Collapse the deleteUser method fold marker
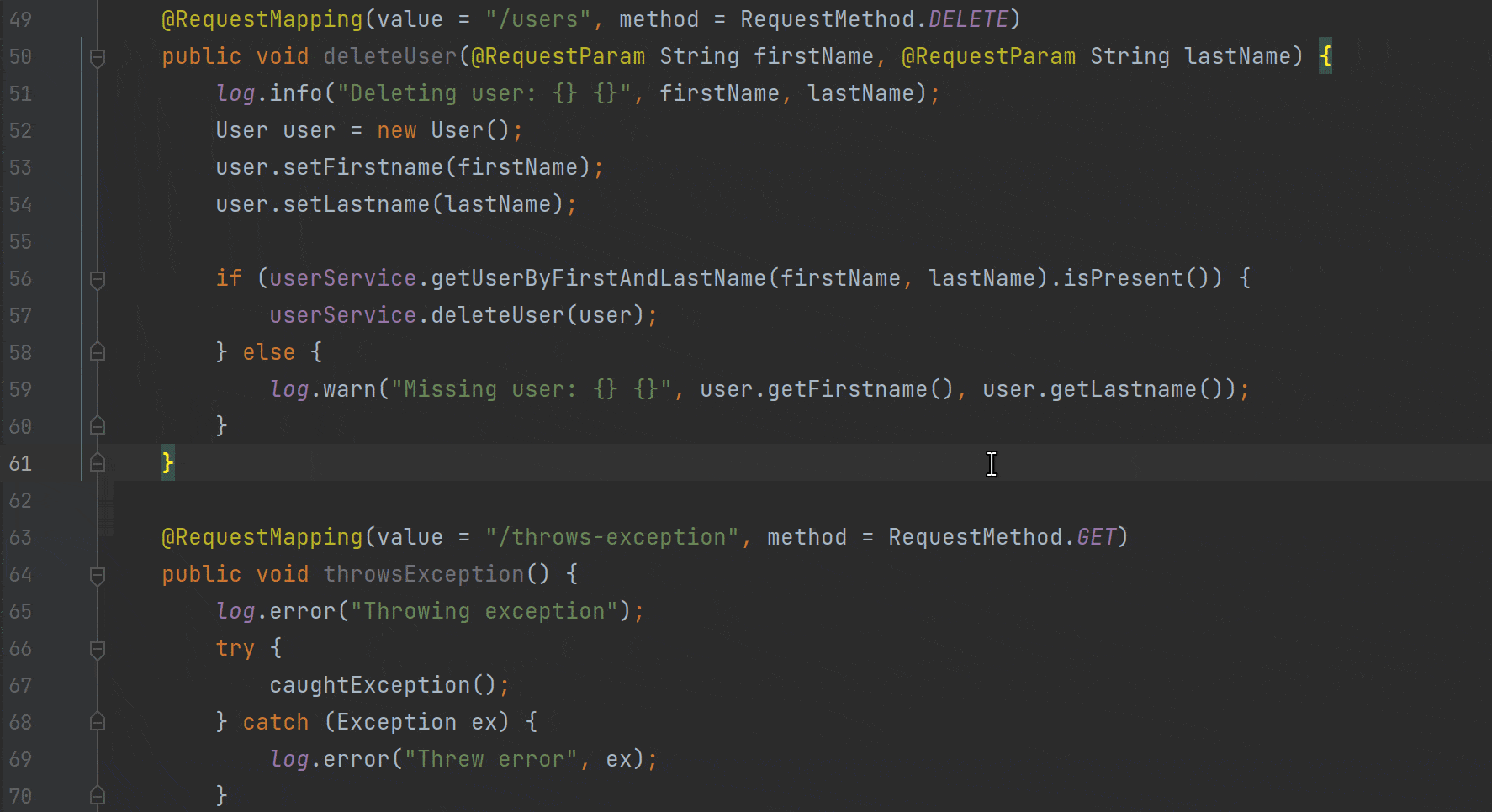1492x812 pixels. 98,57
